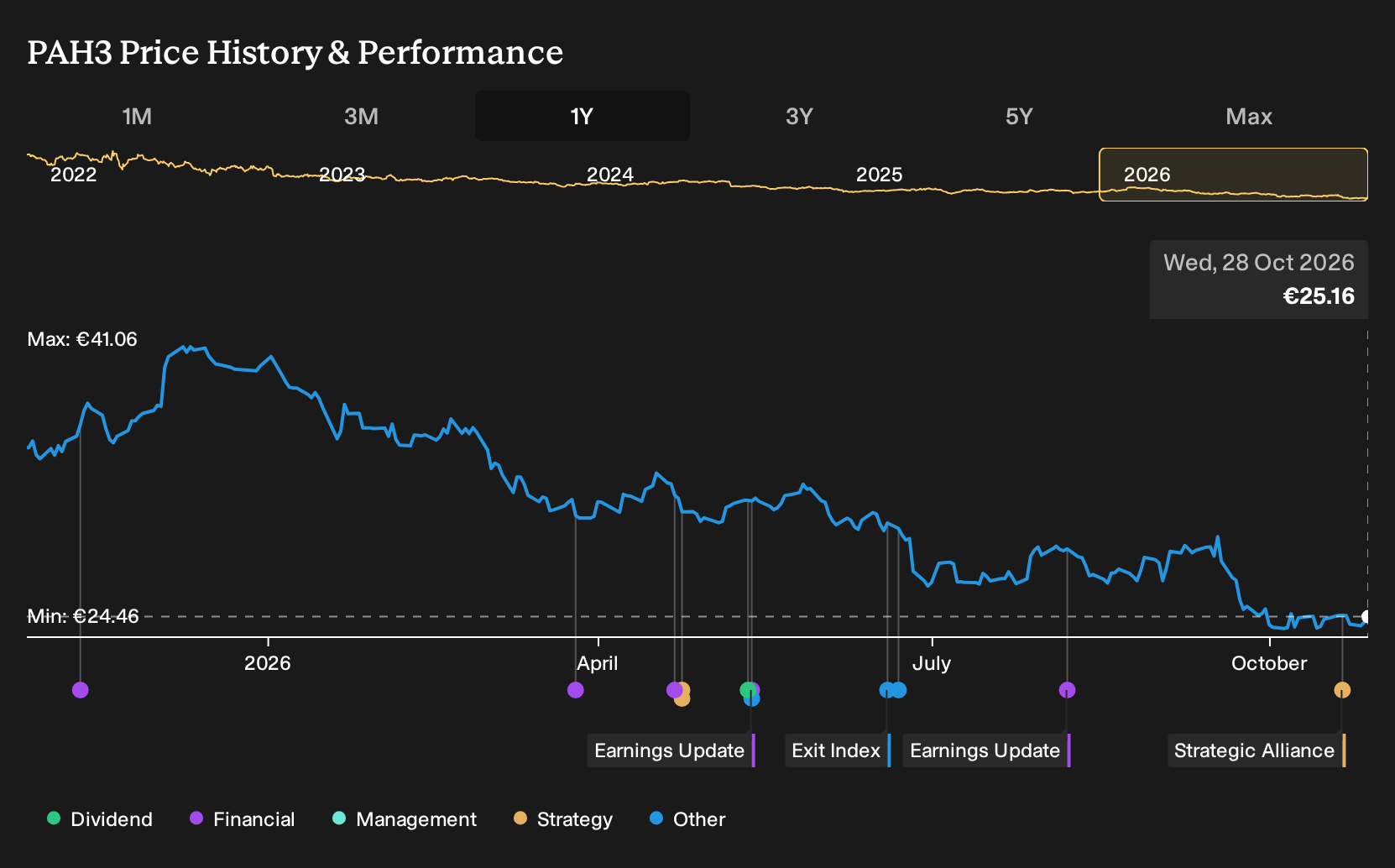Open the 3Y price history tab
The height and width of the screenshot is (868, 1395).
tap(799, 116)
